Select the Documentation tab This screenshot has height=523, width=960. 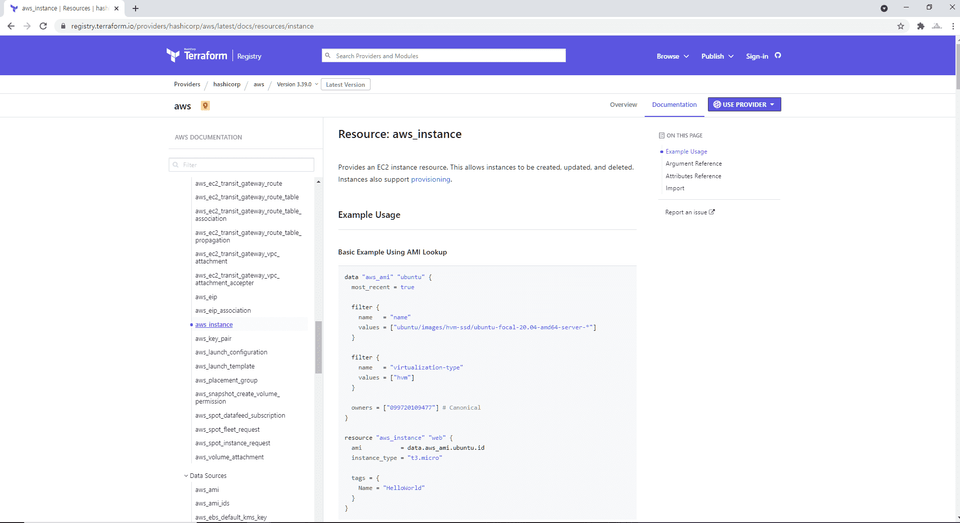click(x=674, y=104)
